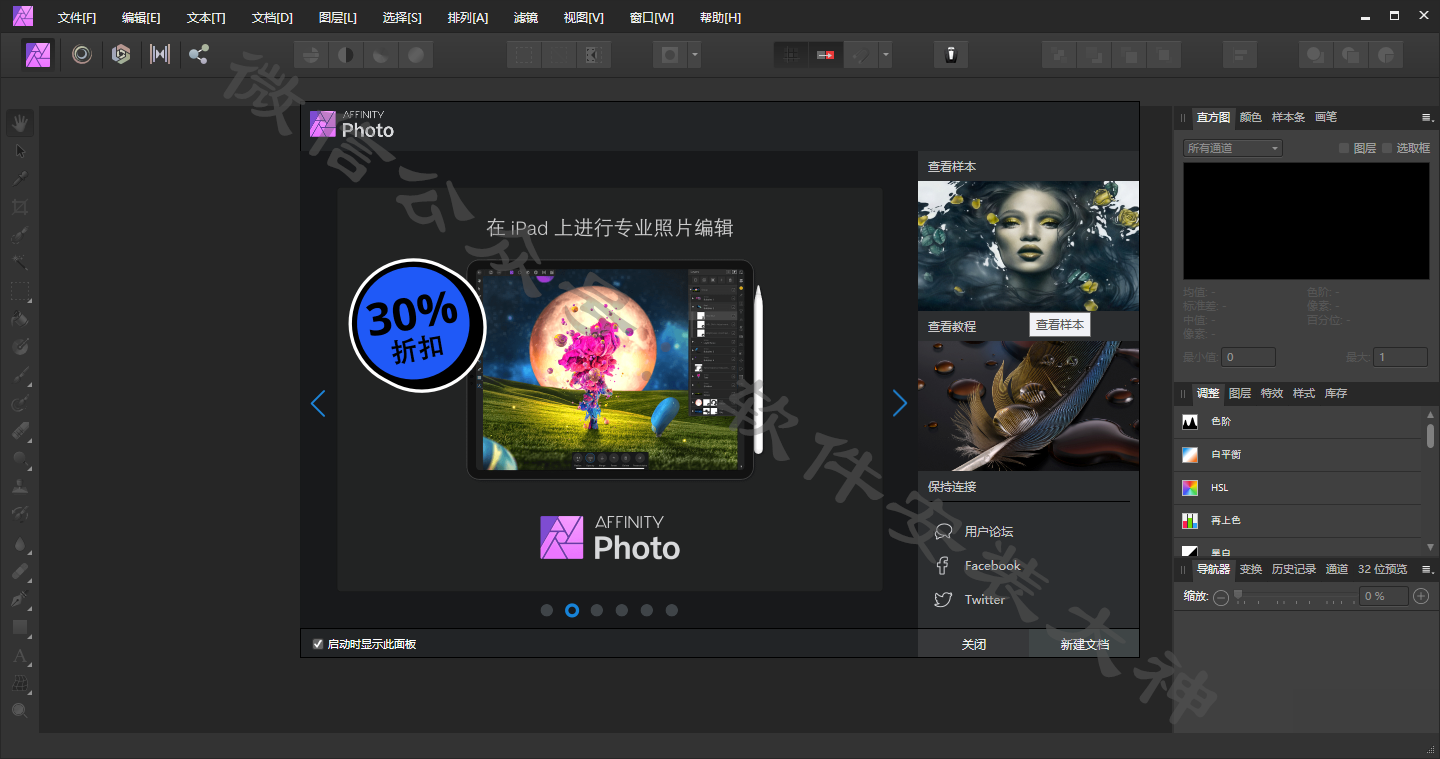
Task: Select the Flood Fill bucket tool
Action: coord(20,319)
